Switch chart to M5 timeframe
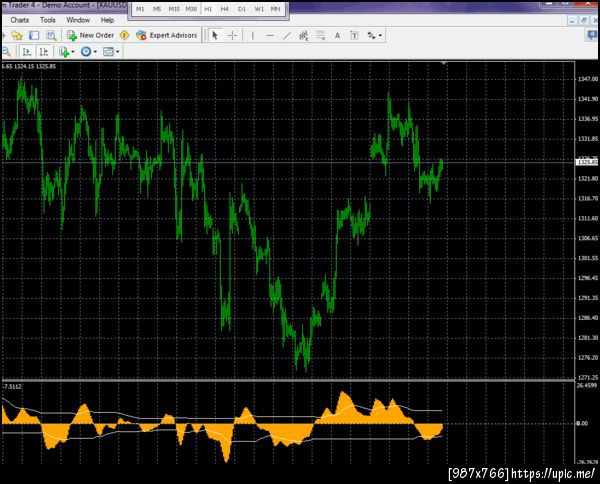 click(157, 9)
